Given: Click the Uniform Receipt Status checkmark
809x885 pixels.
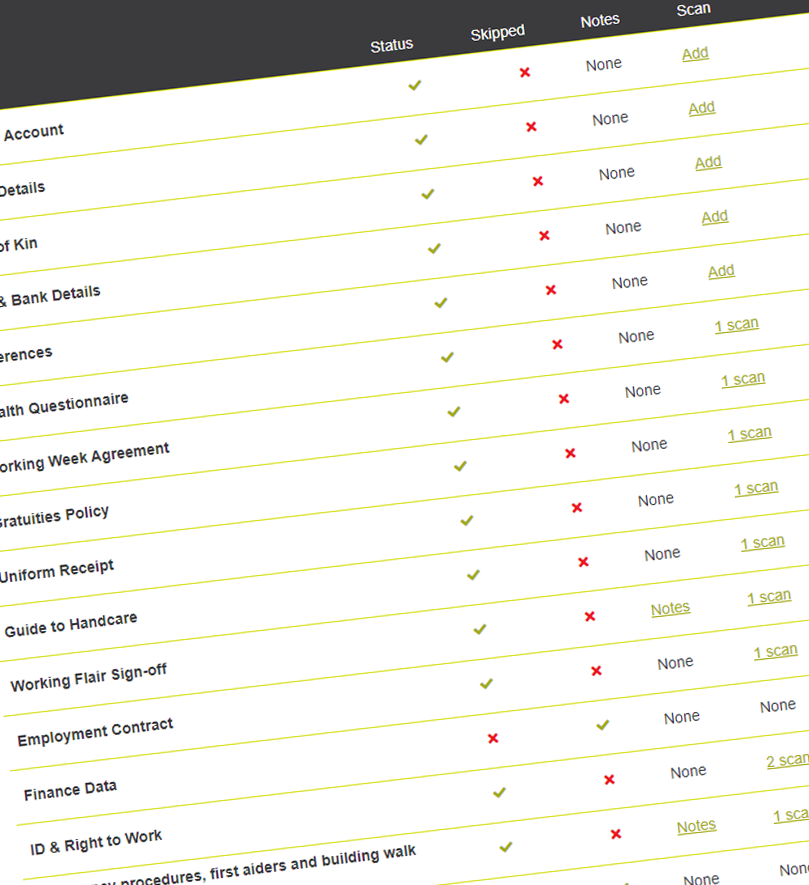Looking at the screenshot, I should 467,520.
